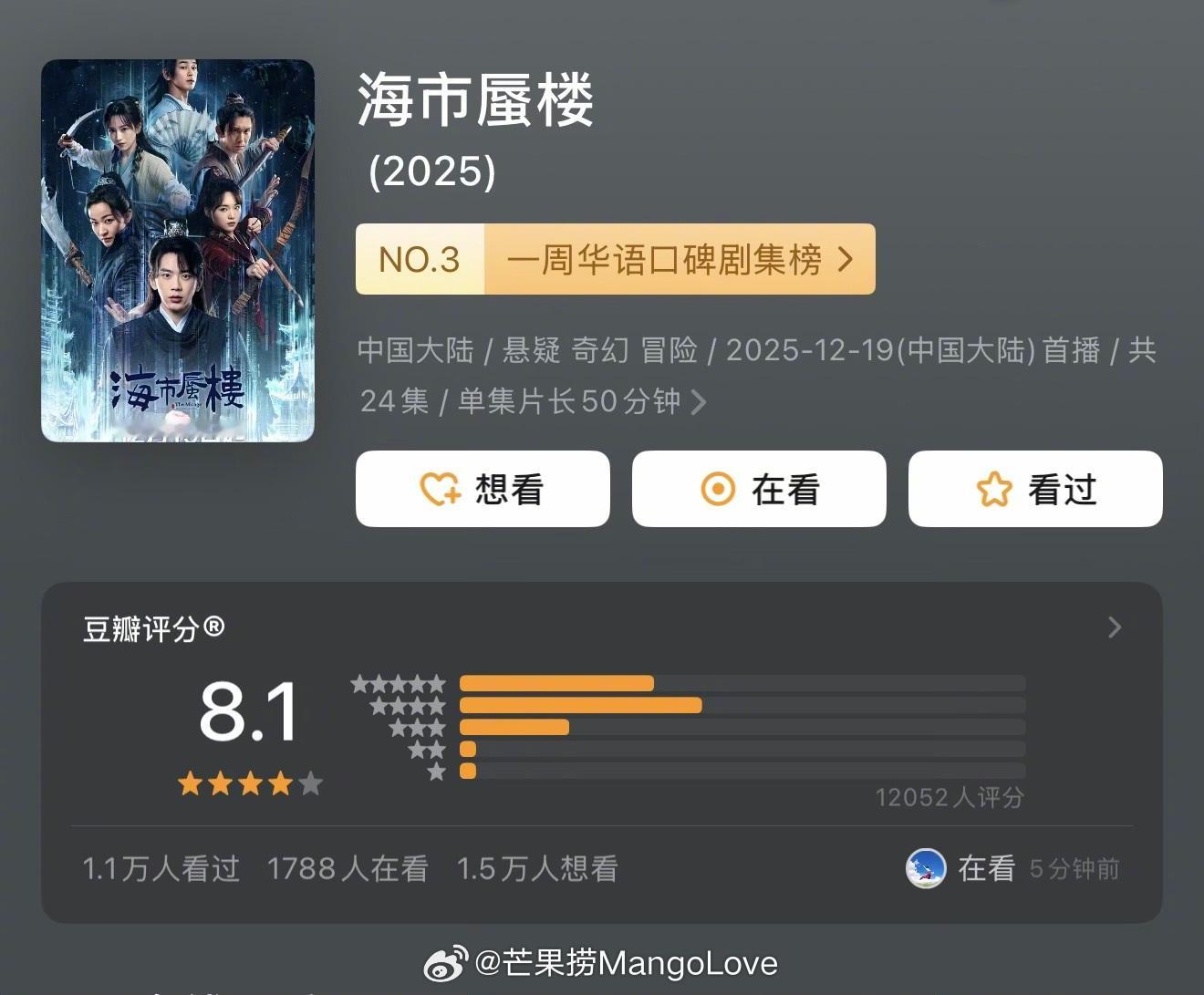
Task: Click the top five-star rating bar
Action: pos(558,682)
